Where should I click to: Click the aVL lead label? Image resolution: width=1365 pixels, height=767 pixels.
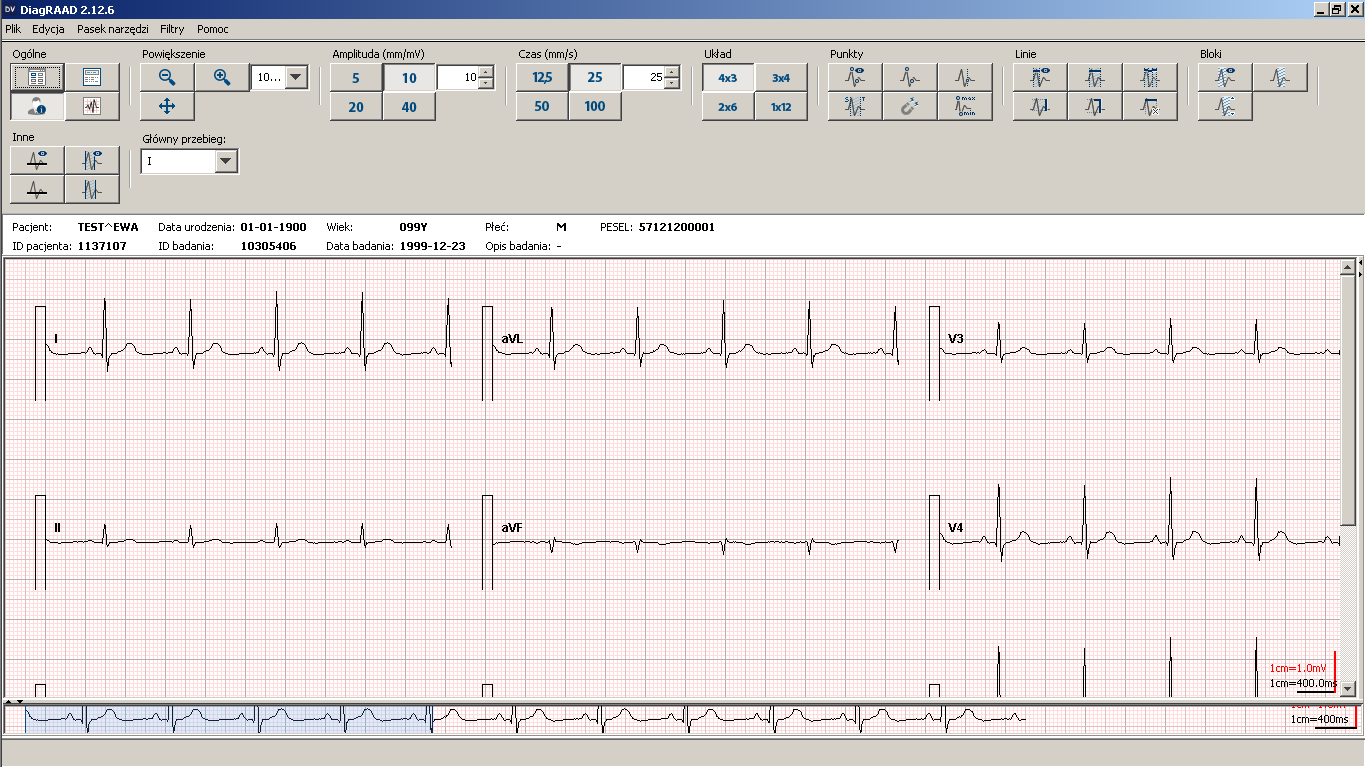(x=512, y=340)
